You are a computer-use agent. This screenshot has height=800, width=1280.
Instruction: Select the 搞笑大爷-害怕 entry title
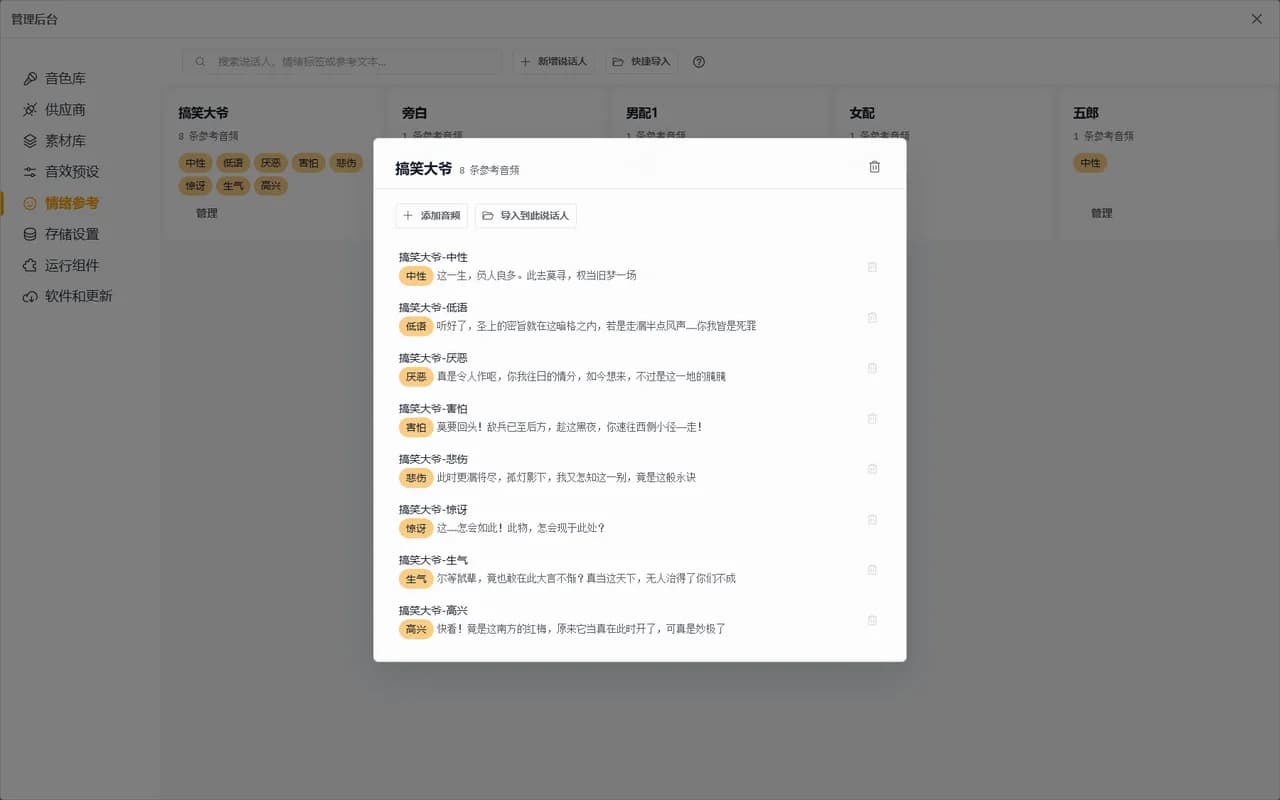click(433, 408)
